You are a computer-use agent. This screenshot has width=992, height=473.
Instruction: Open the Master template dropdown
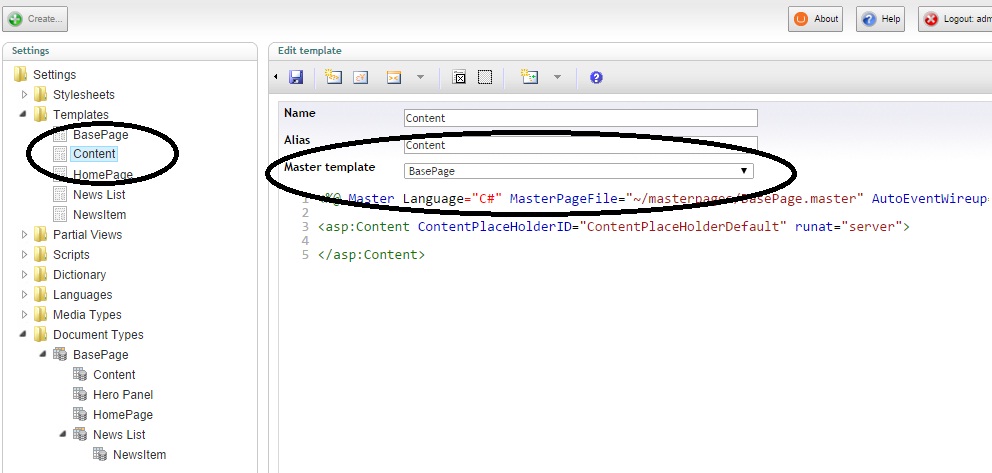pos(579,171)
